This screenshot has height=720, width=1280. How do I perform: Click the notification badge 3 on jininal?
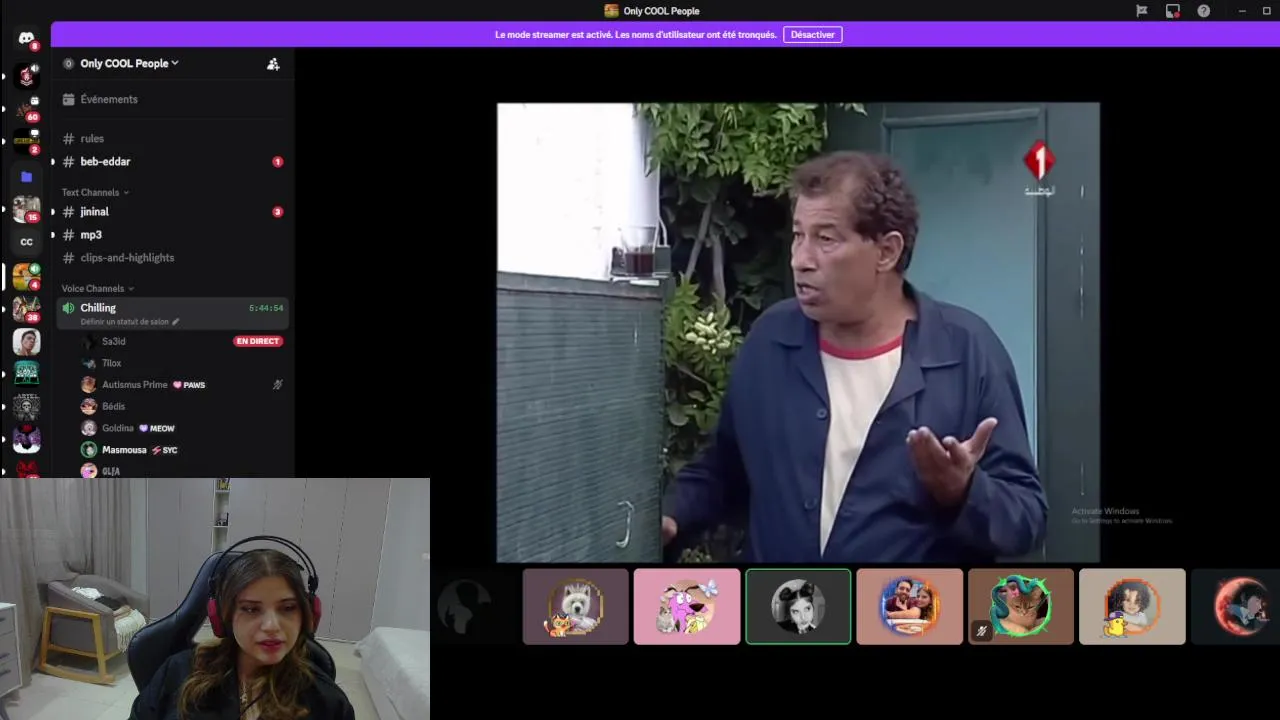pos(278,212)
